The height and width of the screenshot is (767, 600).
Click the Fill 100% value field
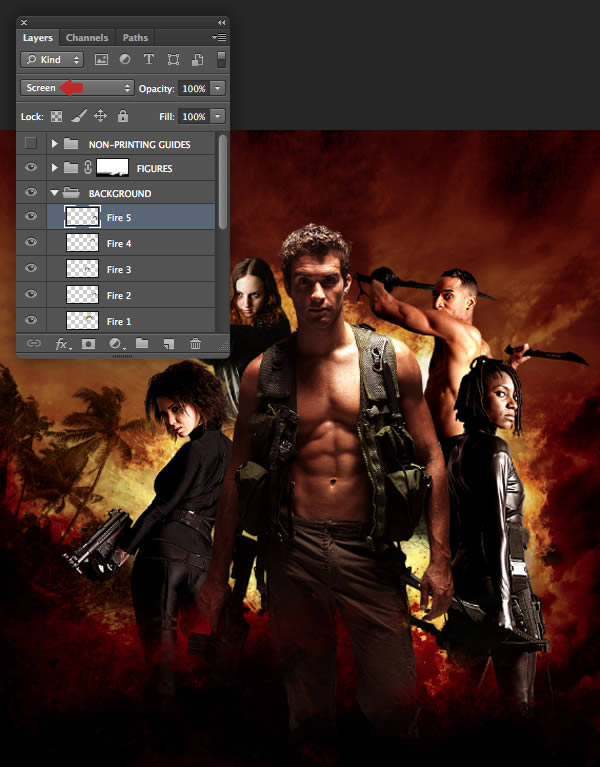[194, 116]
